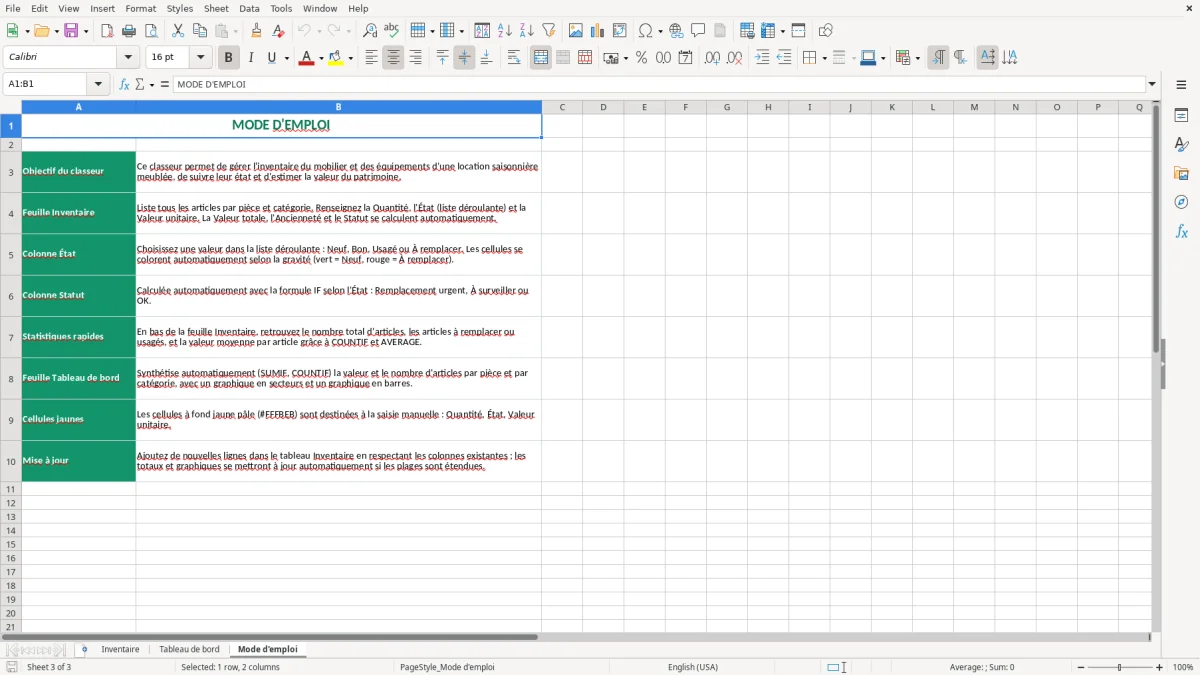Open sidebar Navigator compass icon
Image resolution: width=1200 pixels, height=675 pixels.
1181,203
